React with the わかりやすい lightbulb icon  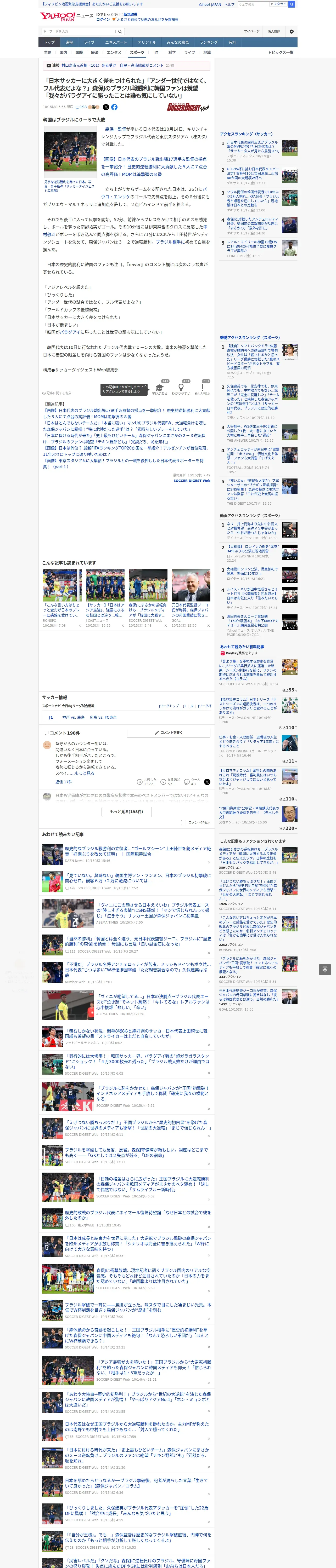181,387
